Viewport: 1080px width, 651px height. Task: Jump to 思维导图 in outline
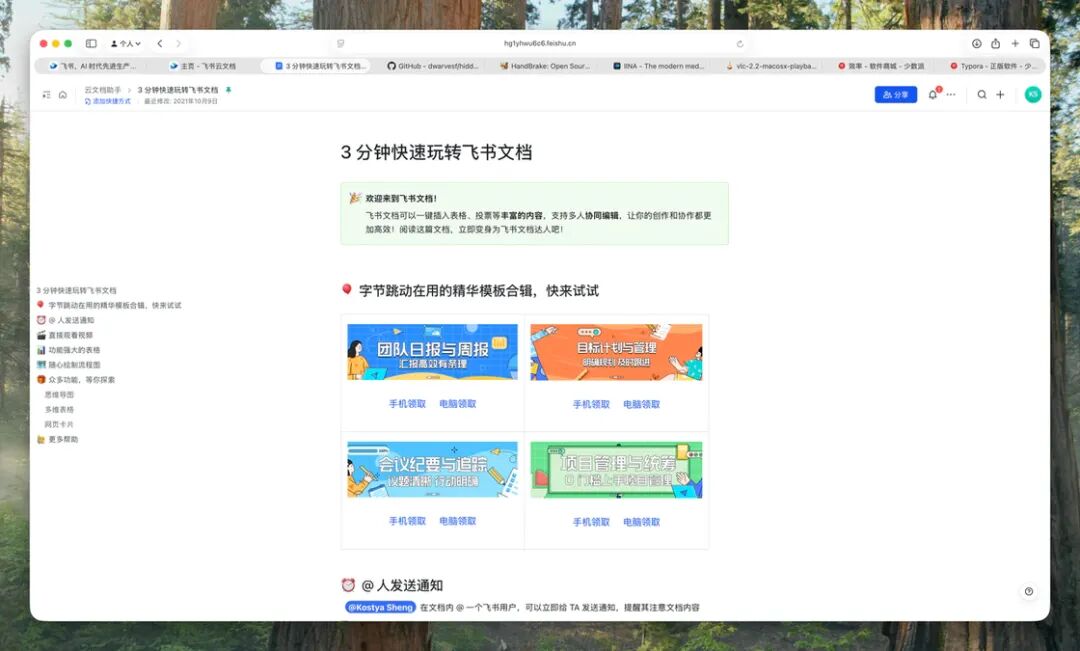pos(59,395)
